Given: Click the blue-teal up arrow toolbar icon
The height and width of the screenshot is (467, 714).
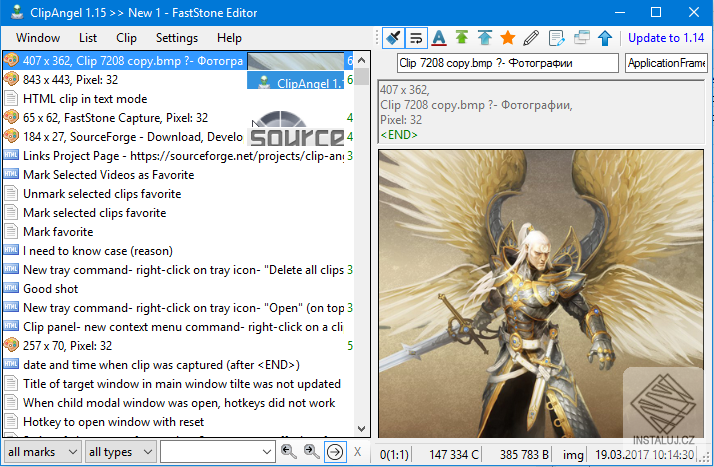Looking at the screenshot, I should (484, 38).
